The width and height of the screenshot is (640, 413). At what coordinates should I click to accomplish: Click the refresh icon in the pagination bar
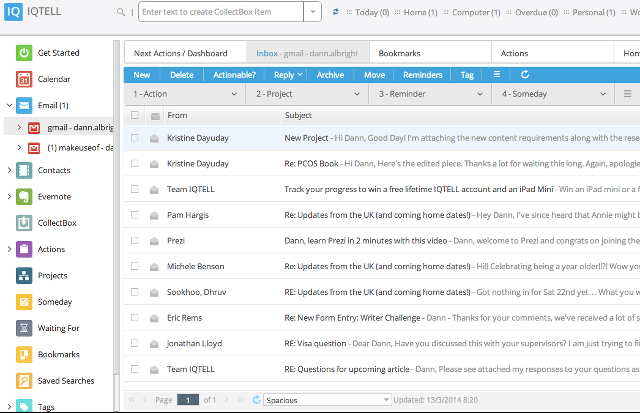256,400
